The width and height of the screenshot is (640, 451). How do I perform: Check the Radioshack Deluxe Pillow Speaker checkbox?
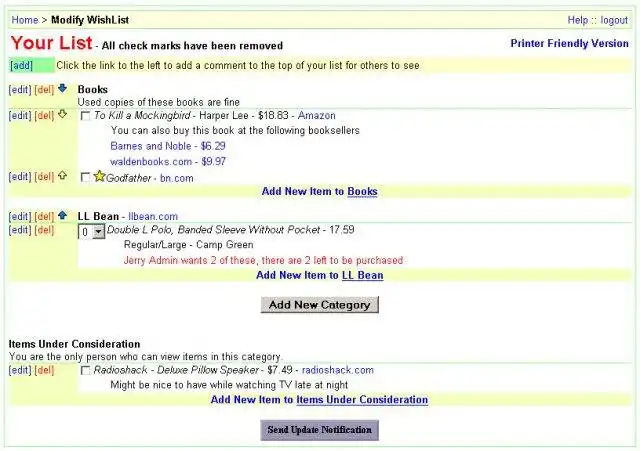[x=85, y=371]
